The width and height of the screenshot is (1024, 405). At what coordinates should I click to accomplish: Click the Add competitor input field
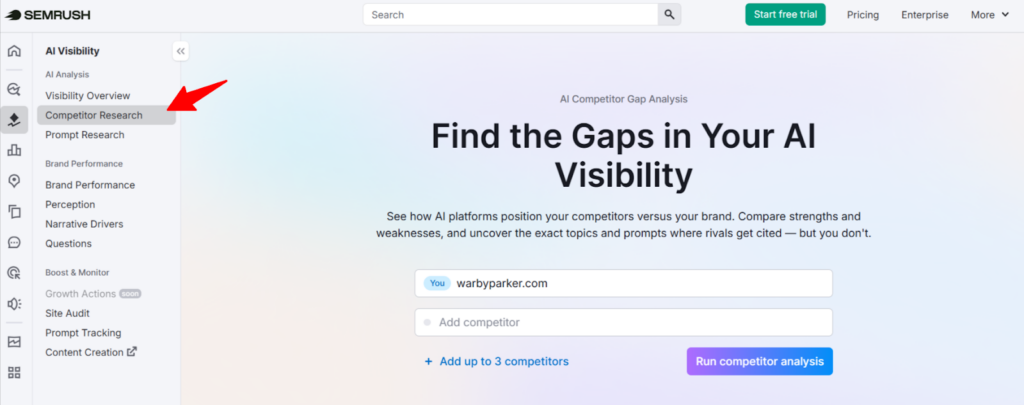point(624,322)
